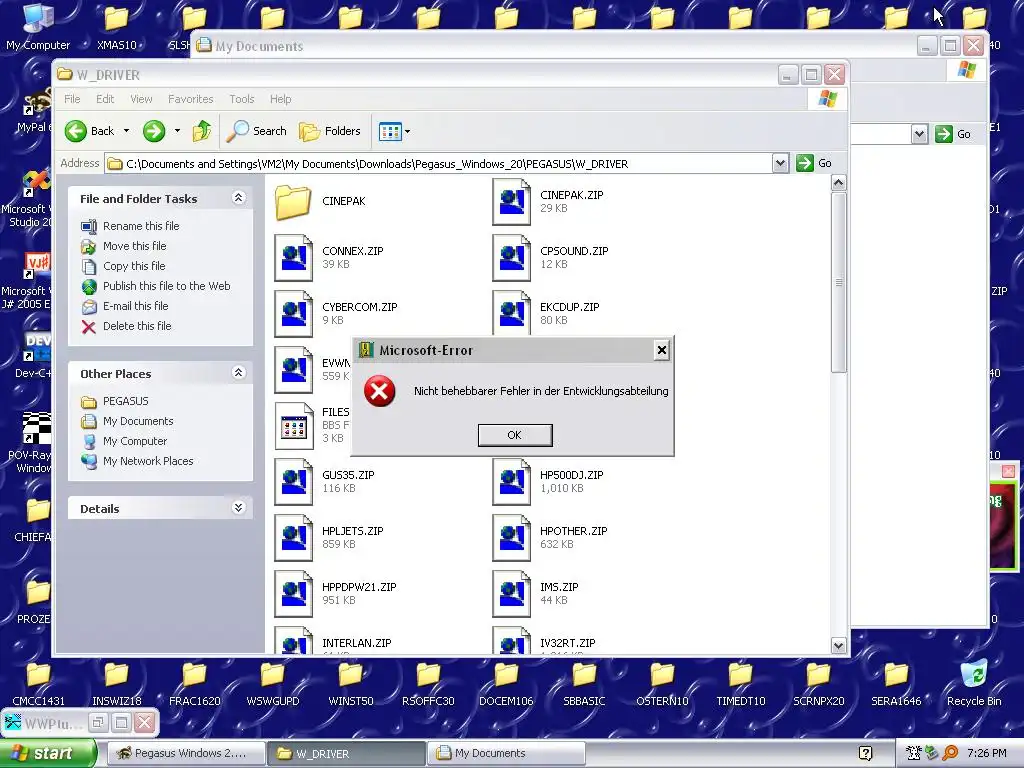Open the Edit menu
The height and width of the screenshot is (768, 1024).
105,99
